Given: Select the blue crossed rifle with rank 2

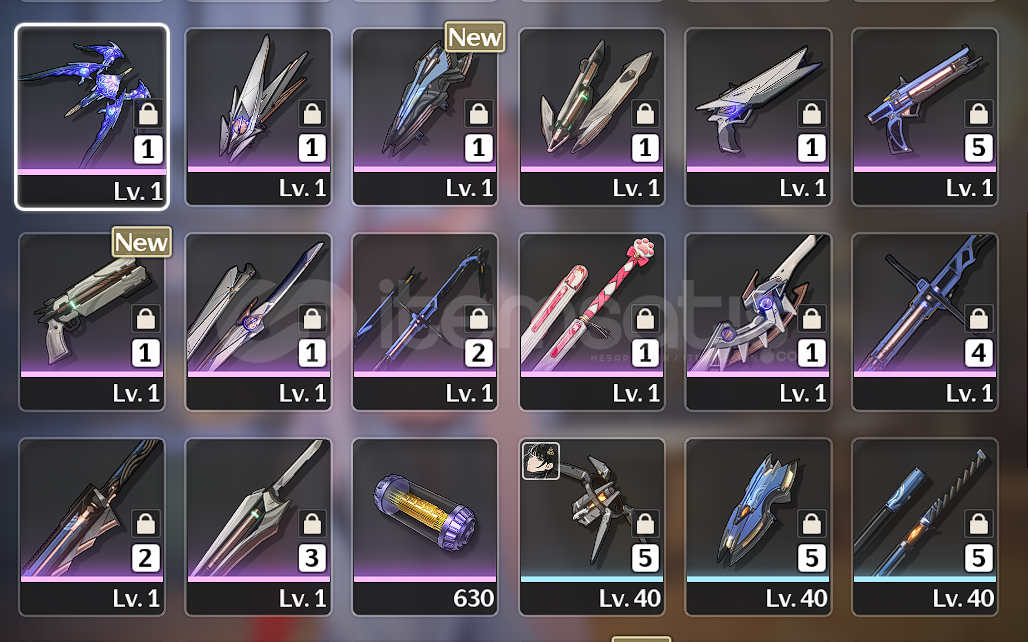Looking at the screenshot, I should [x=425, y=321].
